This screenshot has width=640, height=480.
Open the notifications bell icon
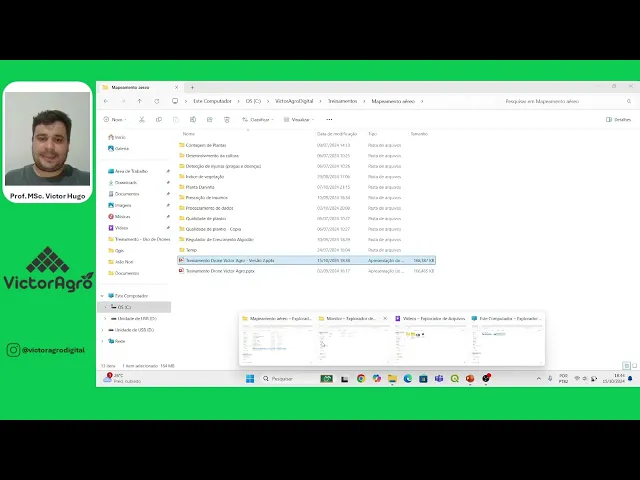coord(630,379)
